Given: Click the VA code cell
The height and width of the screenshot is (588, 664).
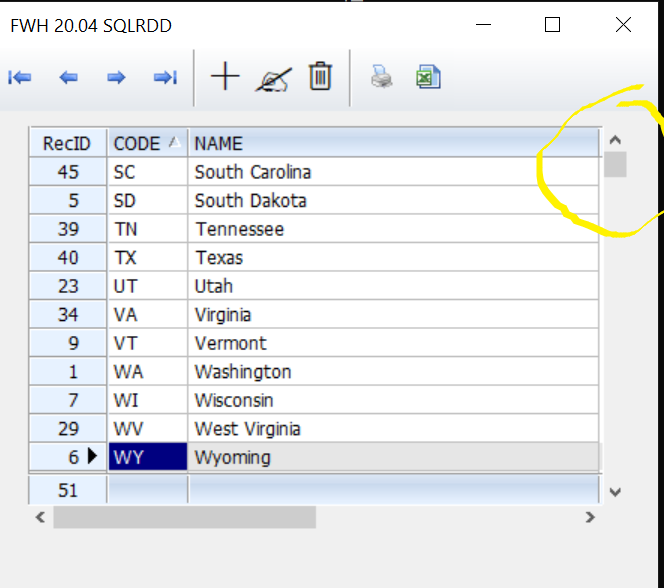Looking at the screenshot, I should point(147,314).
